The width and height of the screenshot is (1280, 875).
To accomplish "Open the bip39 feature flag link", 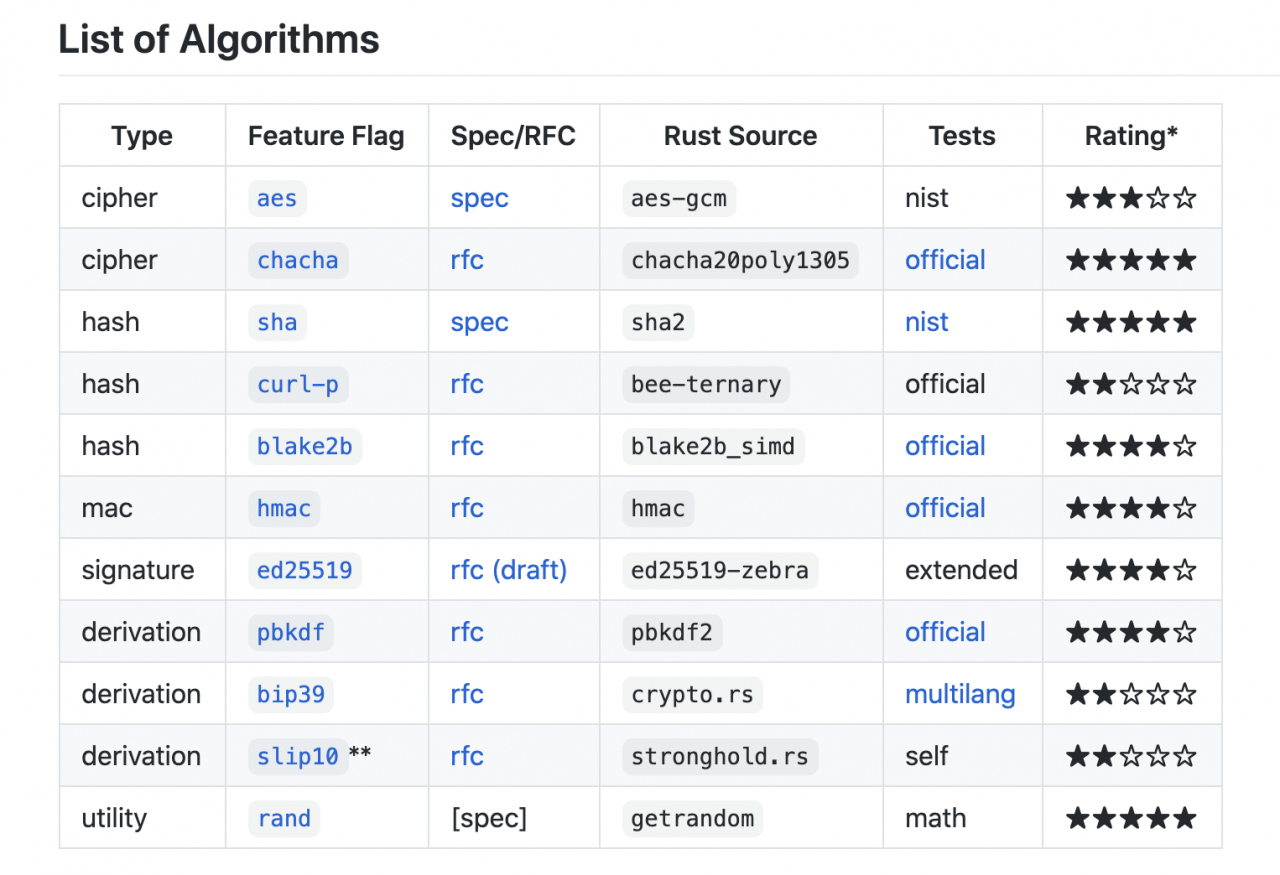I will [x=291, y=694].
